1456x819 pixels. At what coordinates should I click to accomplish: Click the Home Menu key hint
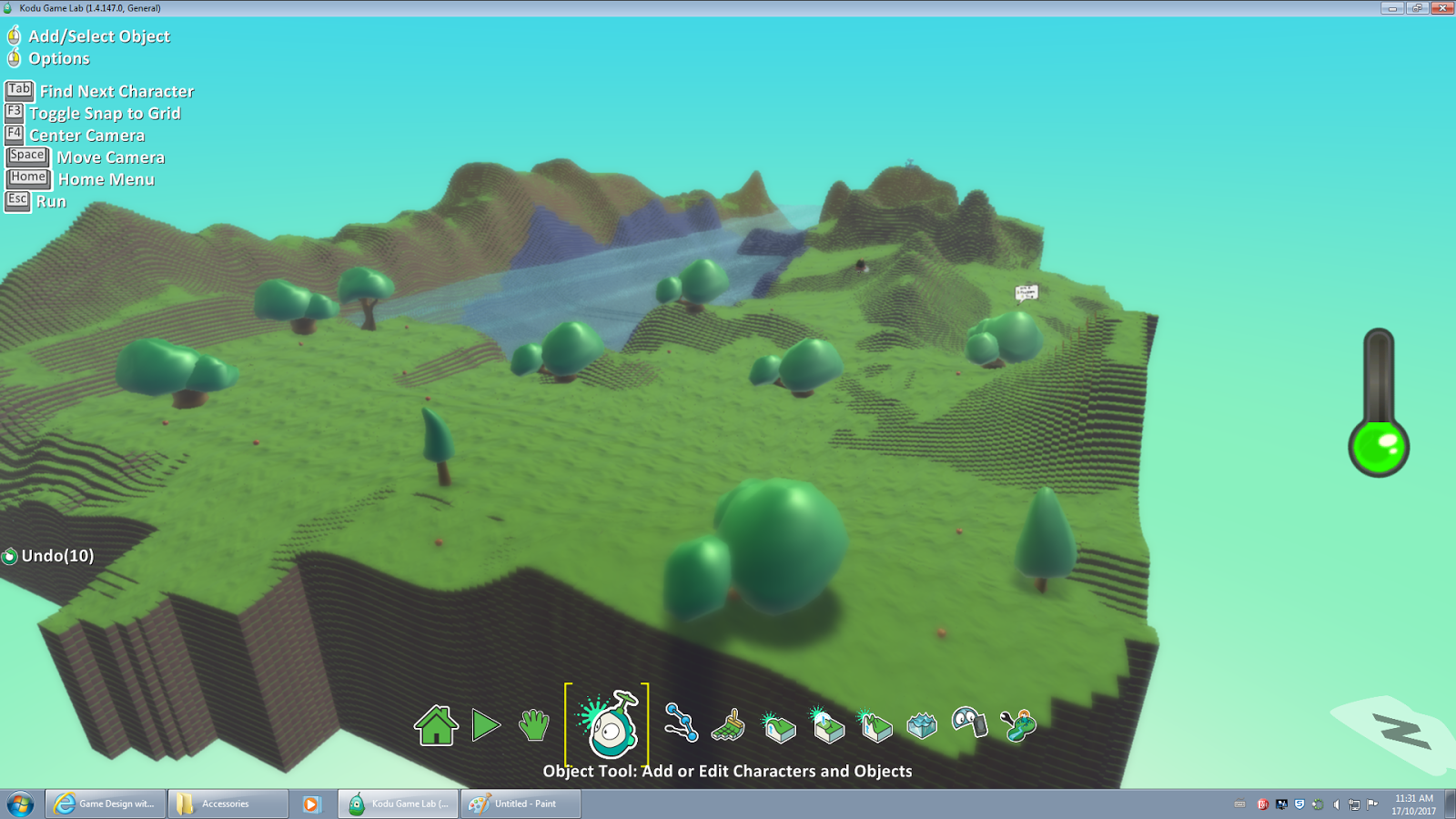pos(80,179)
